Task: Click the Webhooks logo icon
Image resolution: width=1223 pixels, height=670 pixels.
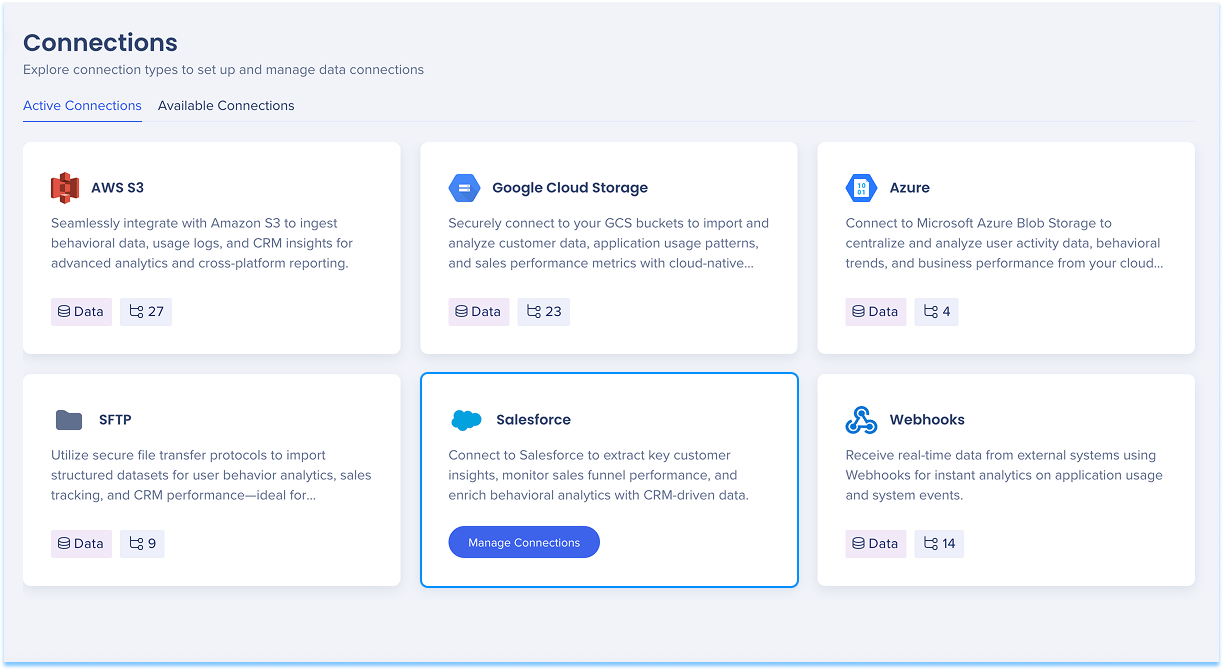Action: click(x=861, y=420)
